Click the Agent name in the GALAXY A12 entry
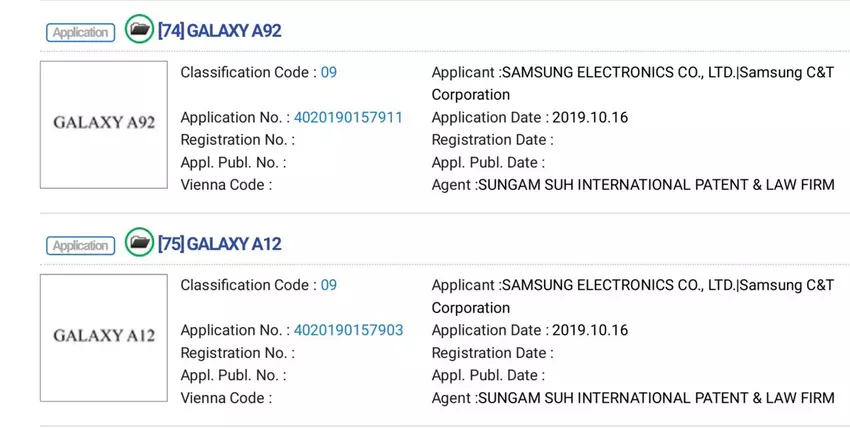Screen dimensions: 850x429 656,397
